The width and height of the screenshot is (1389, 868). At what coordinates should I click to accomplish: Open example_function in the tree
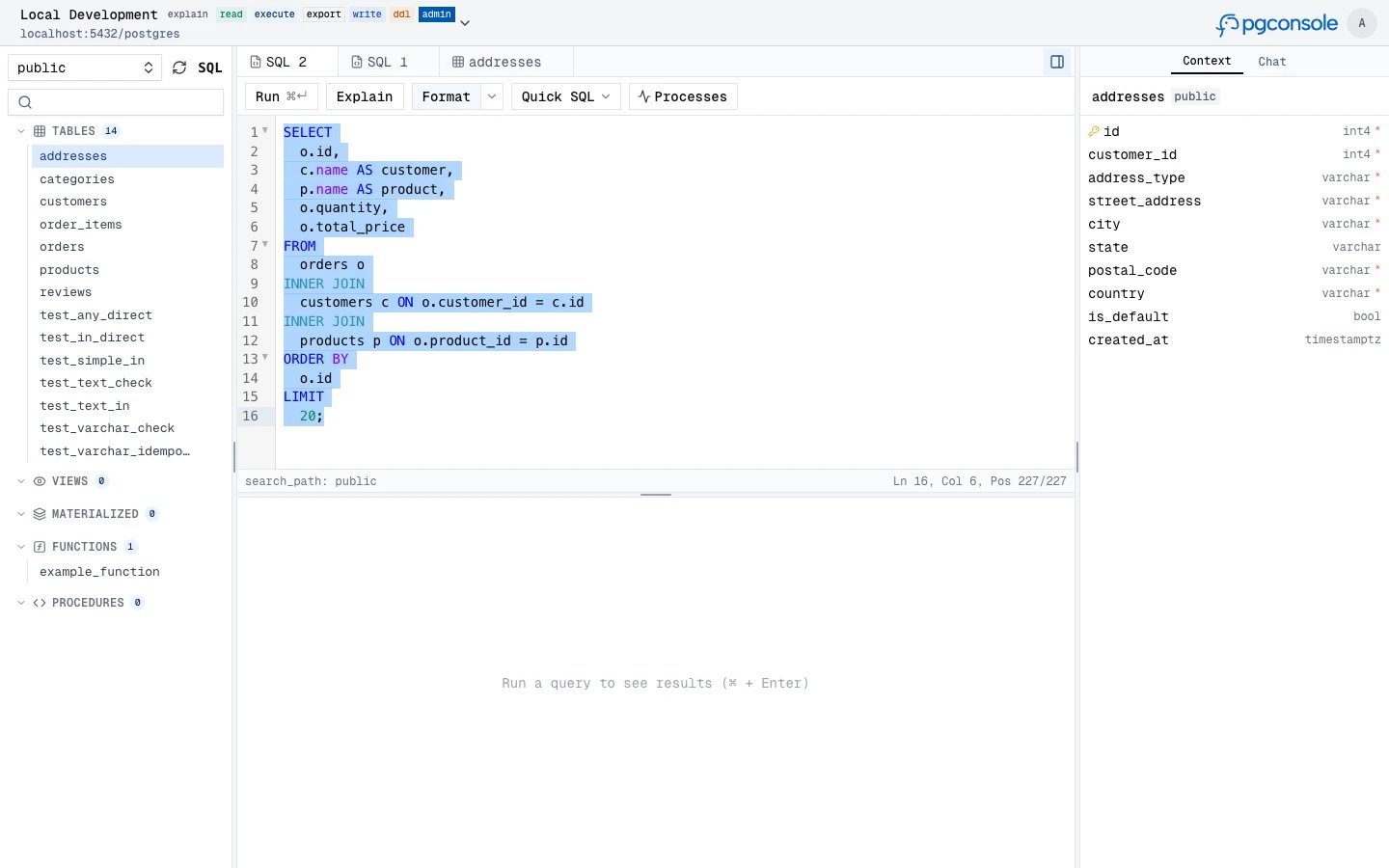point(127,572)
